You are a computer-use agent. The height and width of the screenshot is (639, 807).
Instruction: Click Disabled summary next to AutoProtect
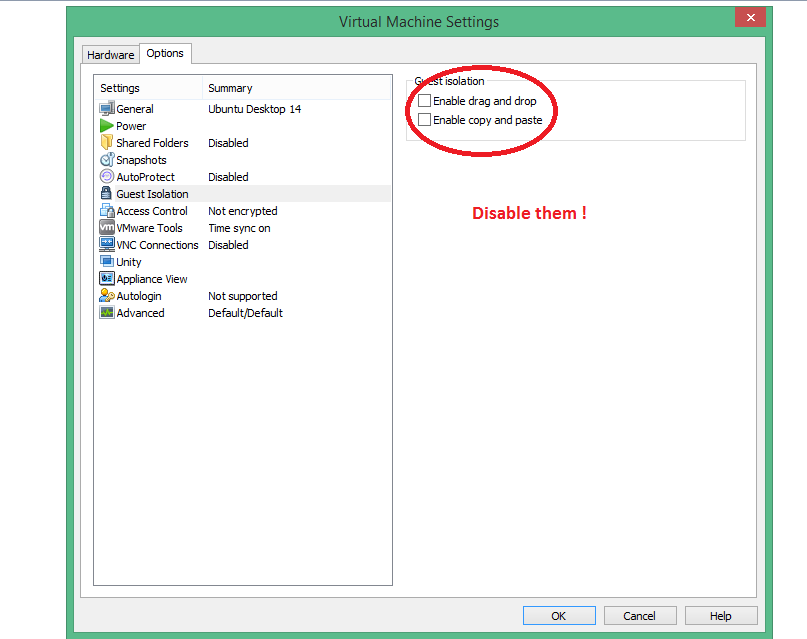point(229,177)
